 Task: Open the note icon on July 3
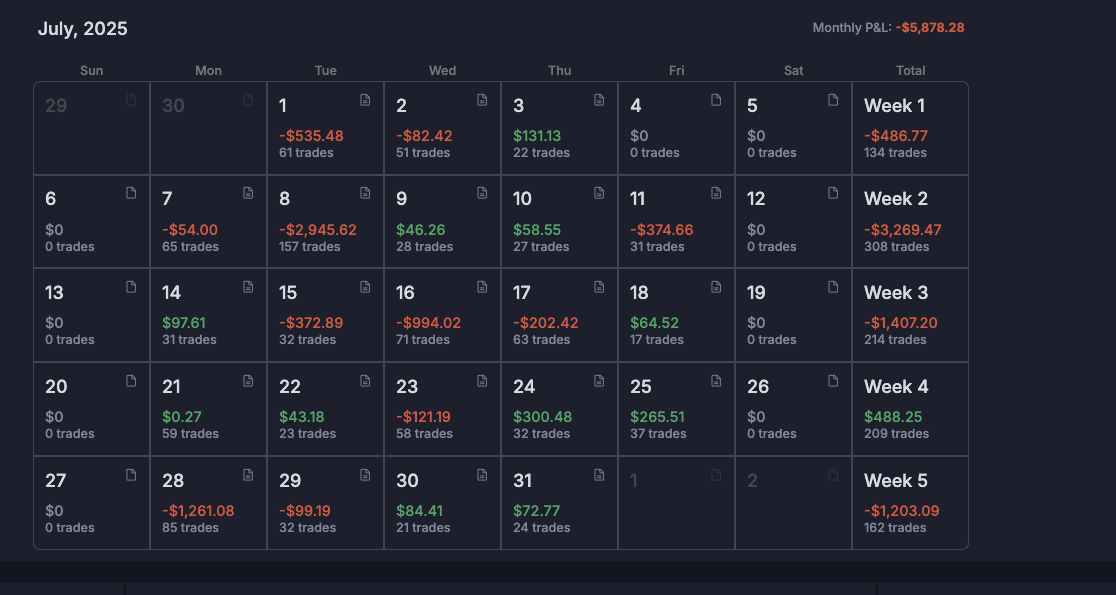coord(599,100)
